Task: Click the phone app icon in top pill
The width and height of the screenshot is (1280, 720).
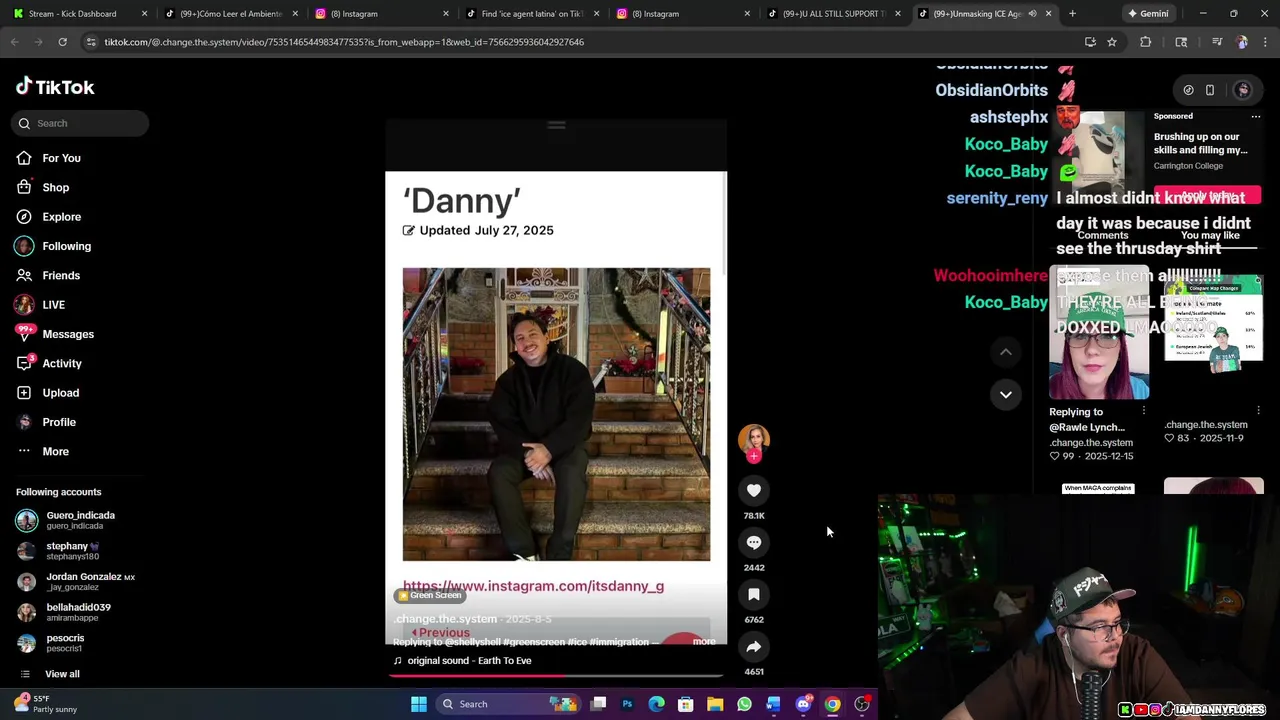Action: (1210, 90)
